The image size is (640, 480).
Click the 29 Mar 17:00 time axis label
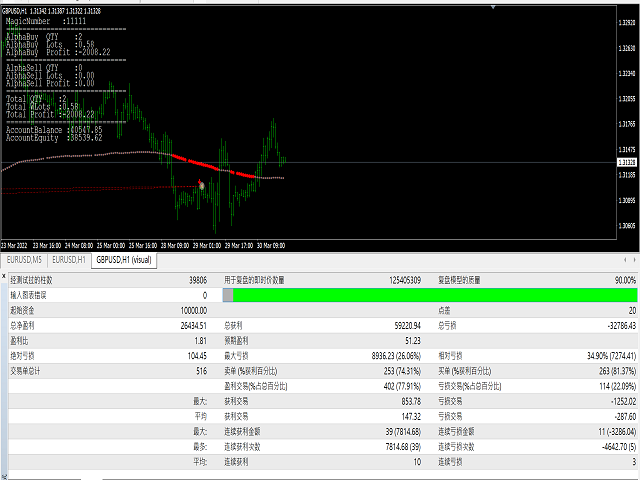tap(239, 245)
